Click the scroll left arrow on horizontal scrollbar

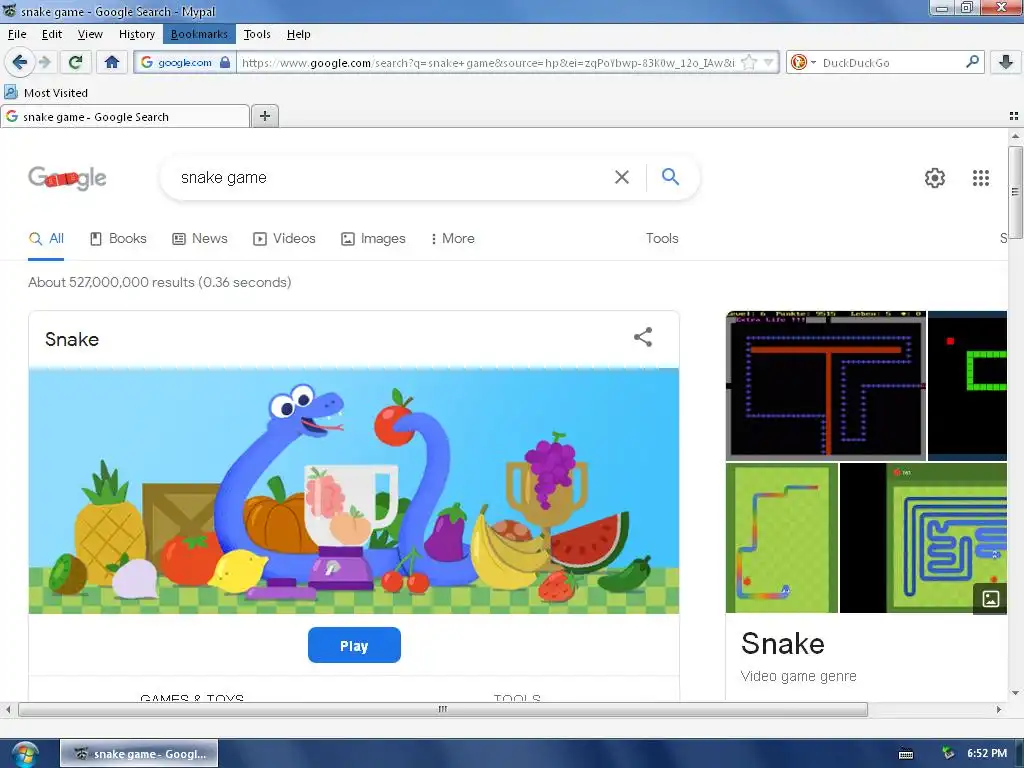(x=8, y=709)
